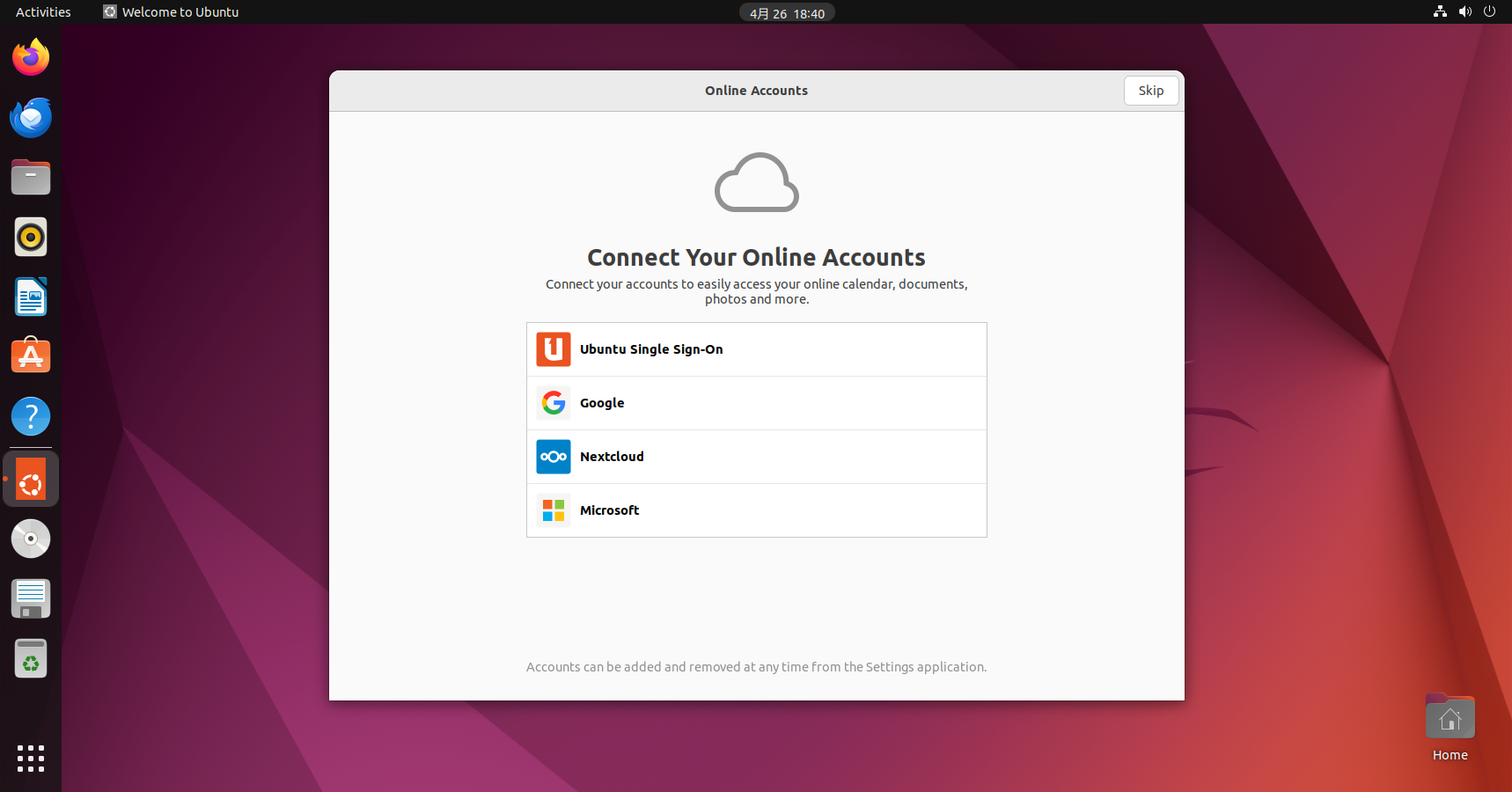The height and width of the screenshot is (792, 1512).
Task: Open the Help question mark icon
Action: (31, 416)
